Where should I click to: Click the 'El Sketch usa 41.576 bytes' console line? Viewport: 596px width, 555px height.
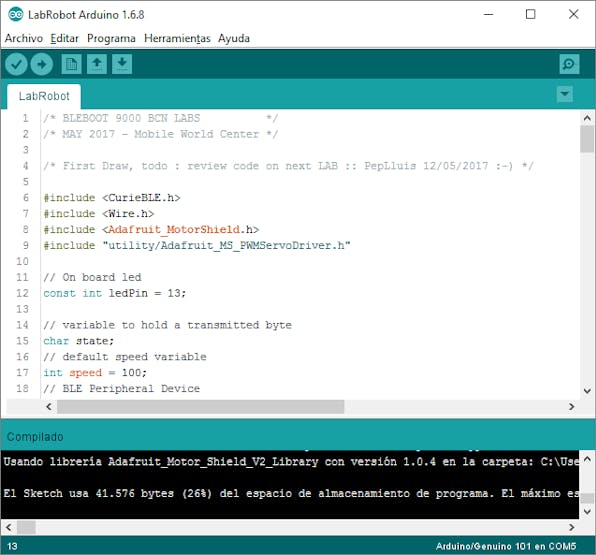[x=291, y=493]
